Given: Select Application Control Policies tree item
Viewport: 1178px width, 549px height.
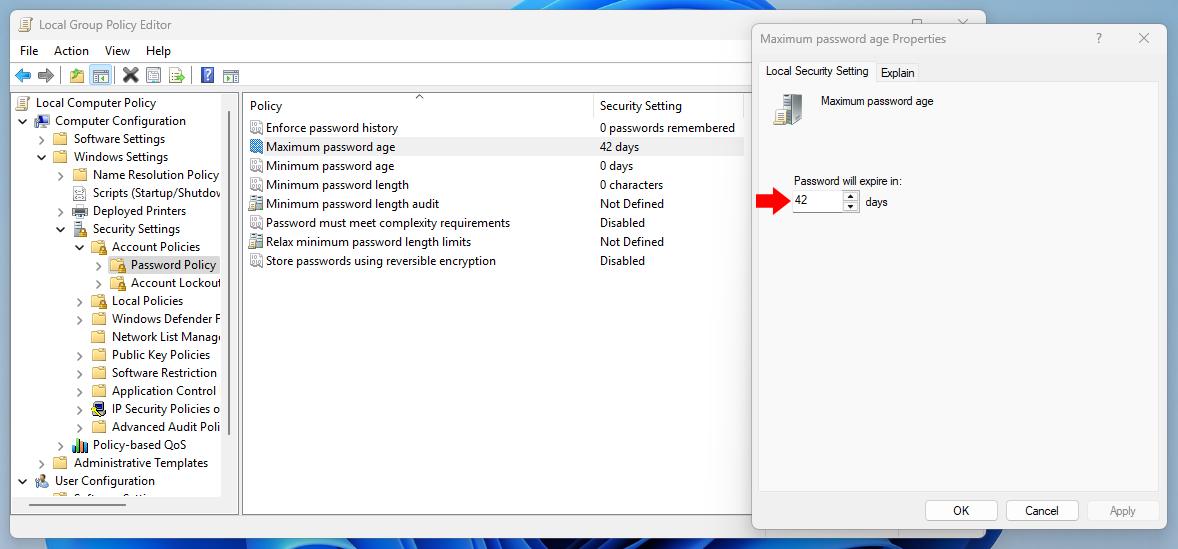Looking at the screenshot, I should click(164, 391).
